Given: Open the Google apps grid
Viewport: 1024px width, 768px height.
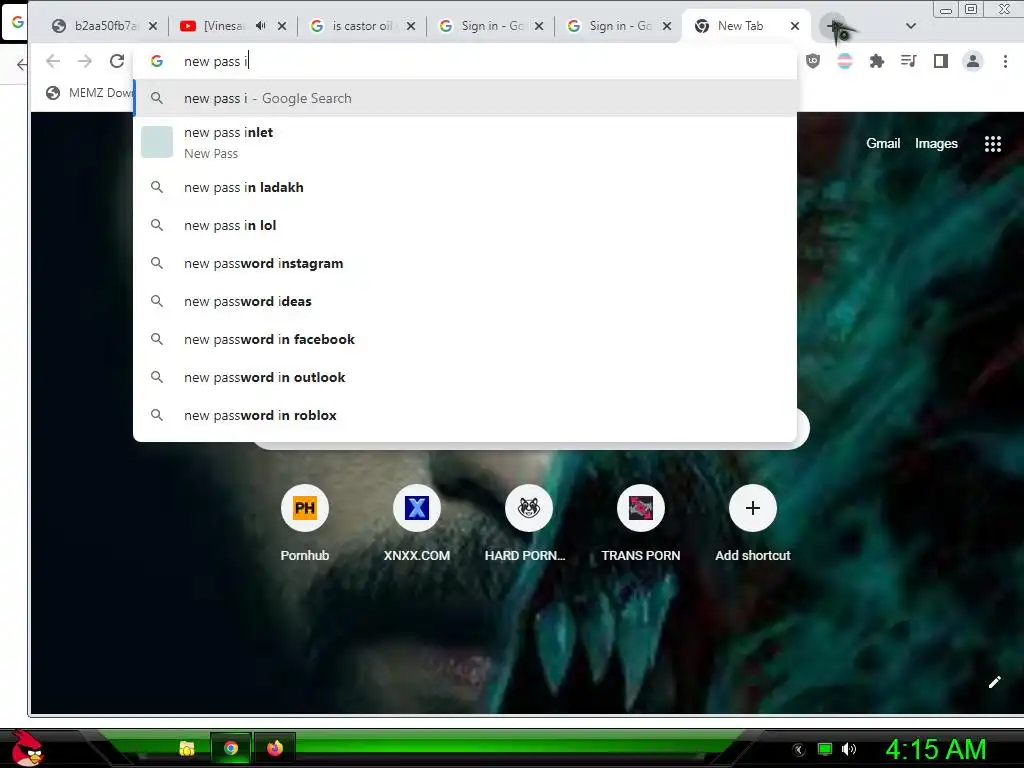Looking at the screenshot, I should tap(993, 144).
